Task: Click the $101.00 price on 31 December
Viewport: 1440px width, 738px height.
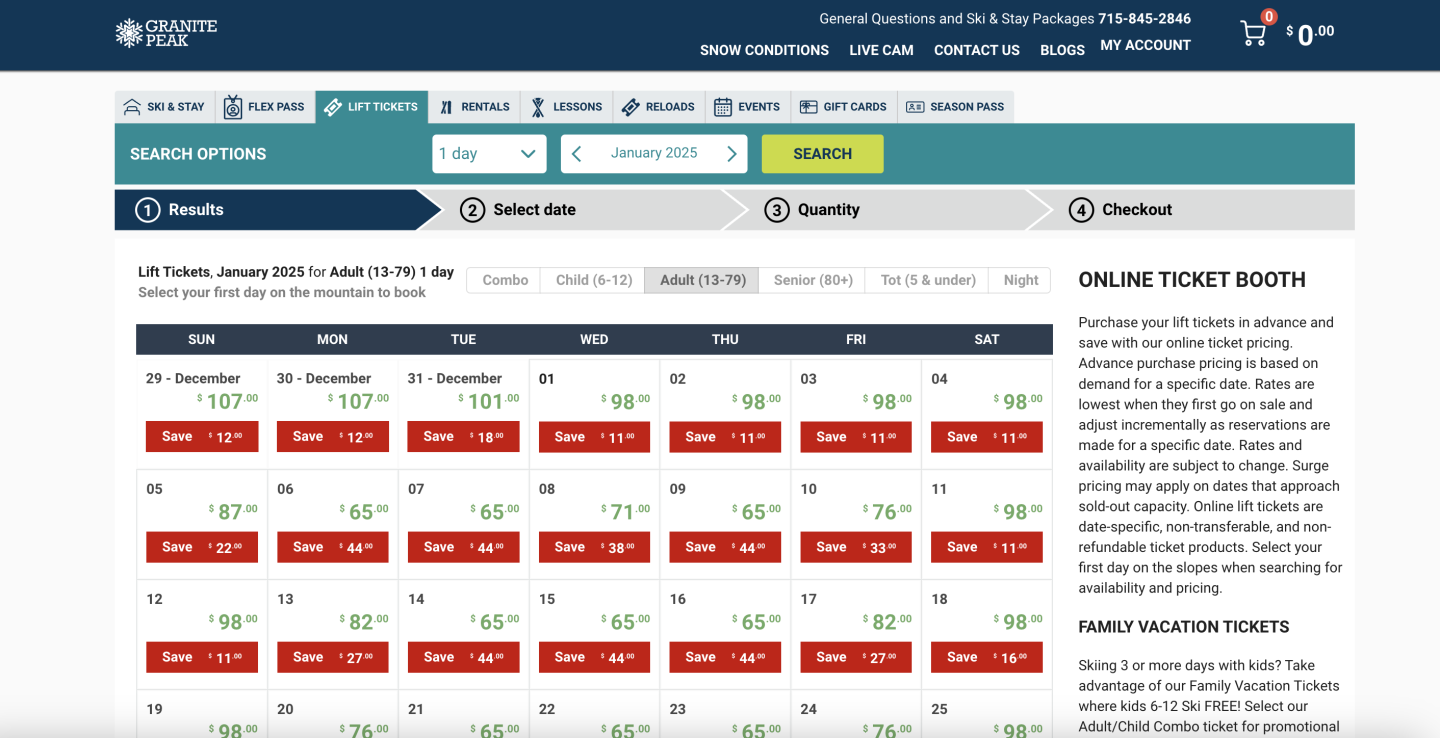Action: click(489, 401)
